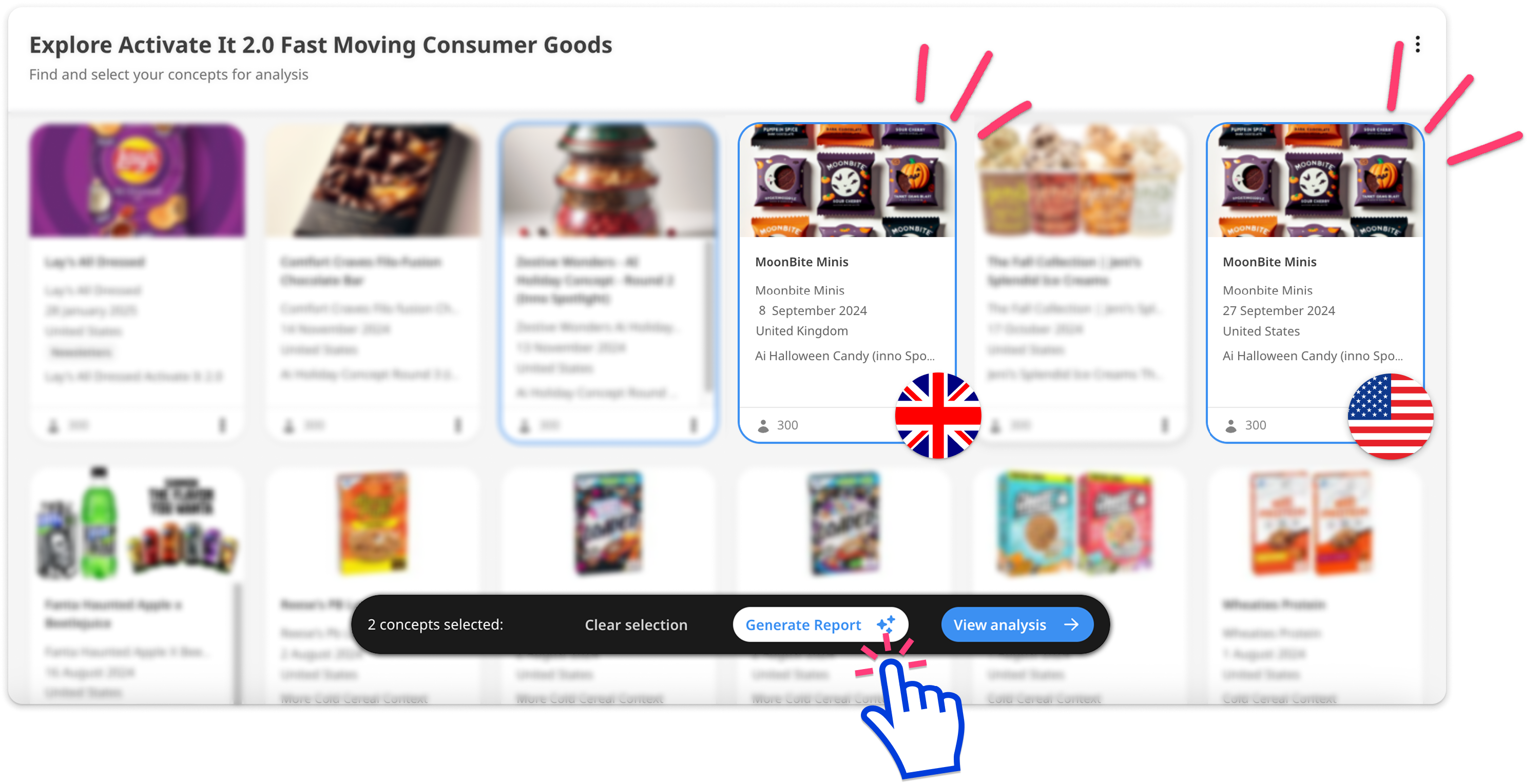Click respondent icon on UK MoonBite Minis card
Image resolution: width=1540 pixels, height=784 pixels.
tap(763, 425)
